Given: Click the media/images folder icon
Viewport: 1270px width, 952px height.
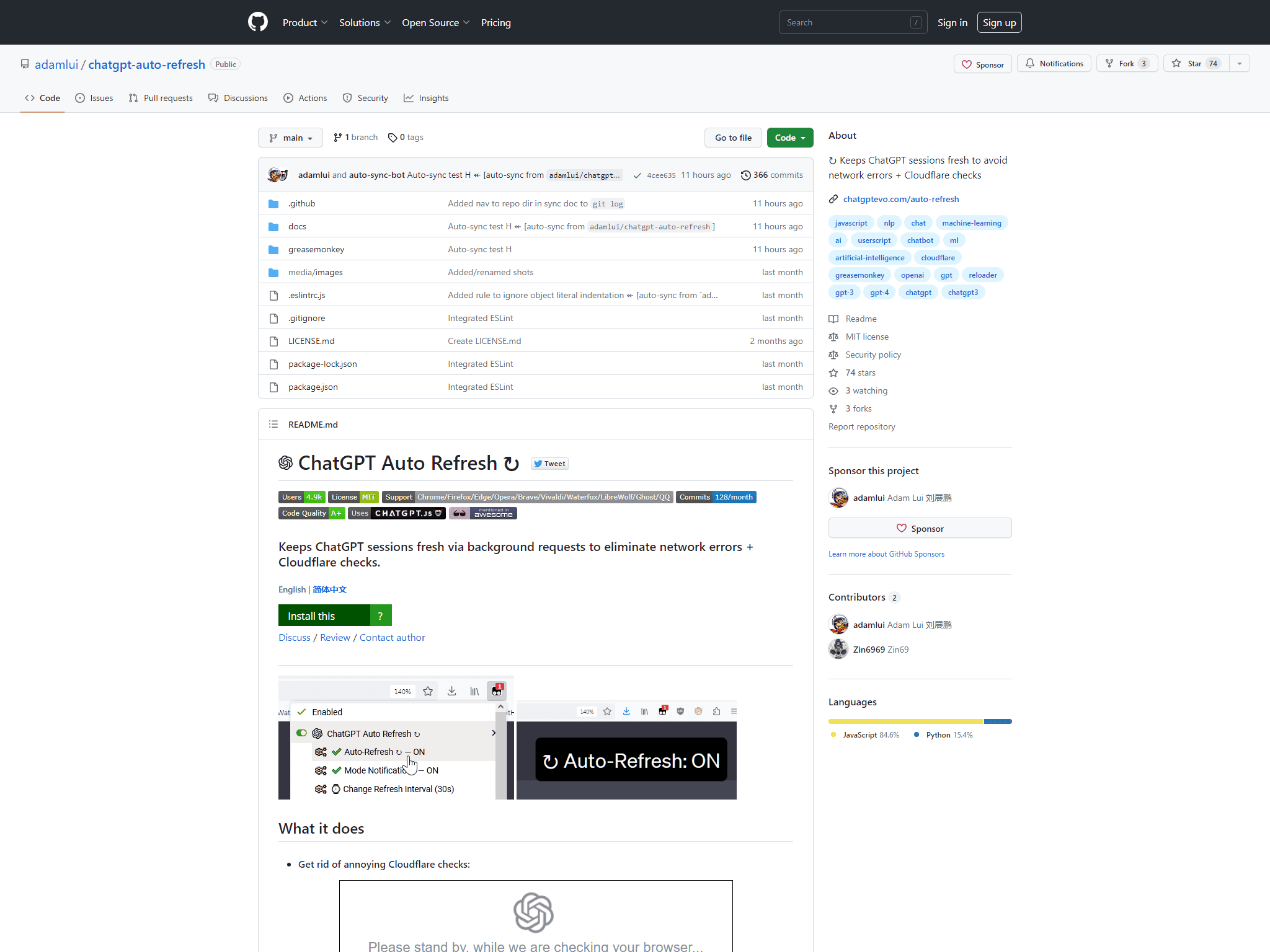Looking at the screenshot, I should [273, 272].
